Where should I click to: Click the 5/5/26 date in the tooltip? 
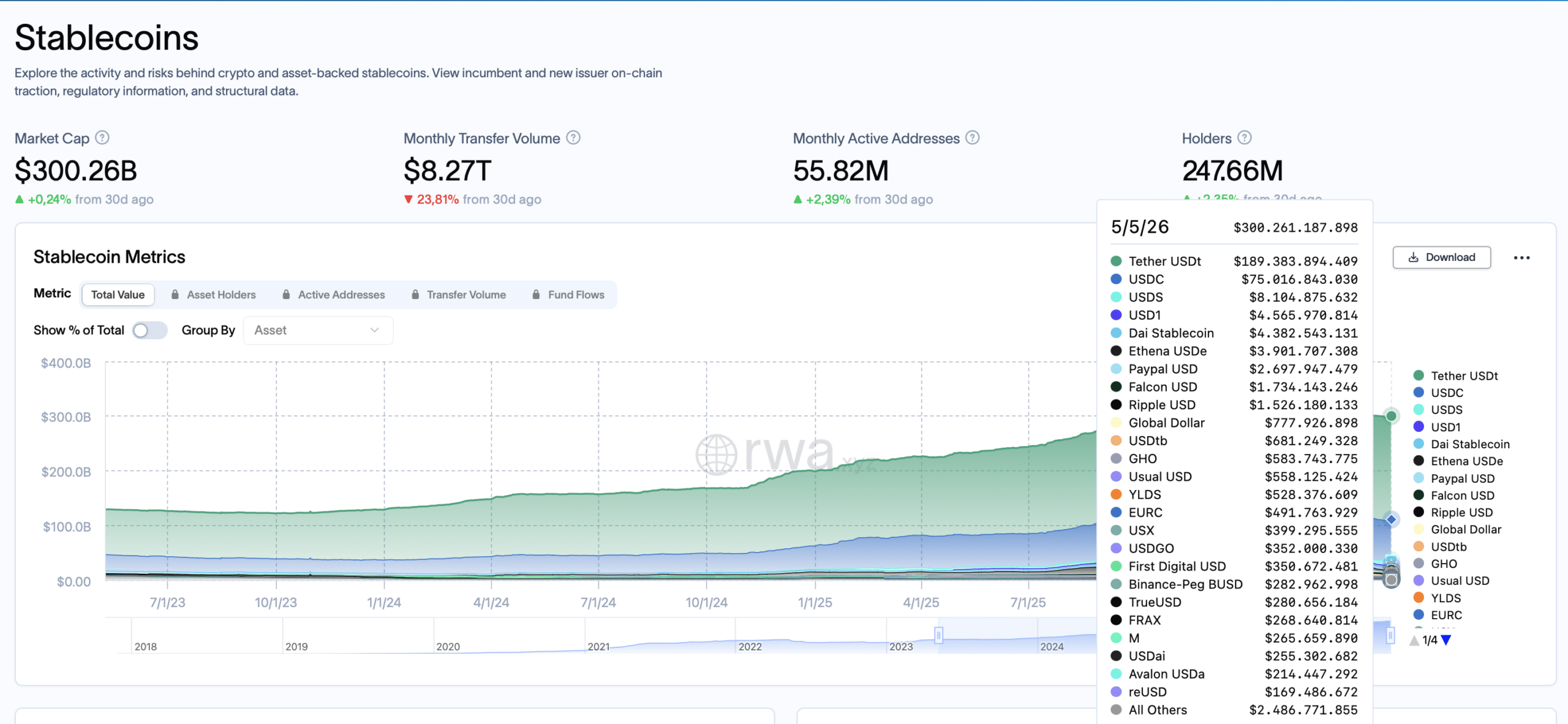pos(1140,227)
